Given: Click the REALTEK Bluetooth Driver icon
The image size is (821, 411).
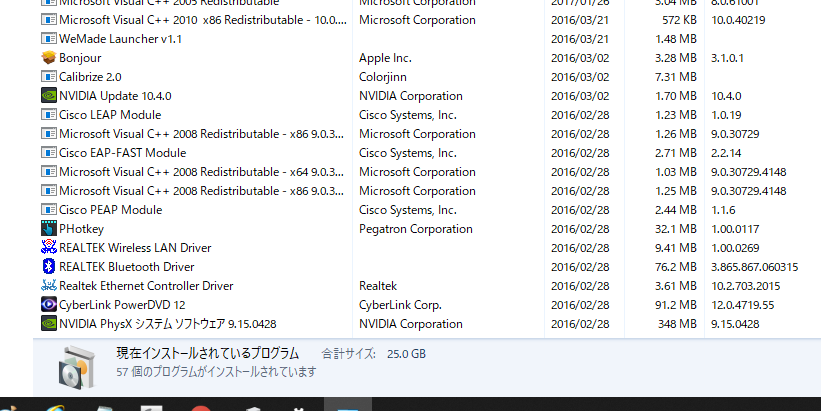Looking at the screenshot, I should 49,266.
